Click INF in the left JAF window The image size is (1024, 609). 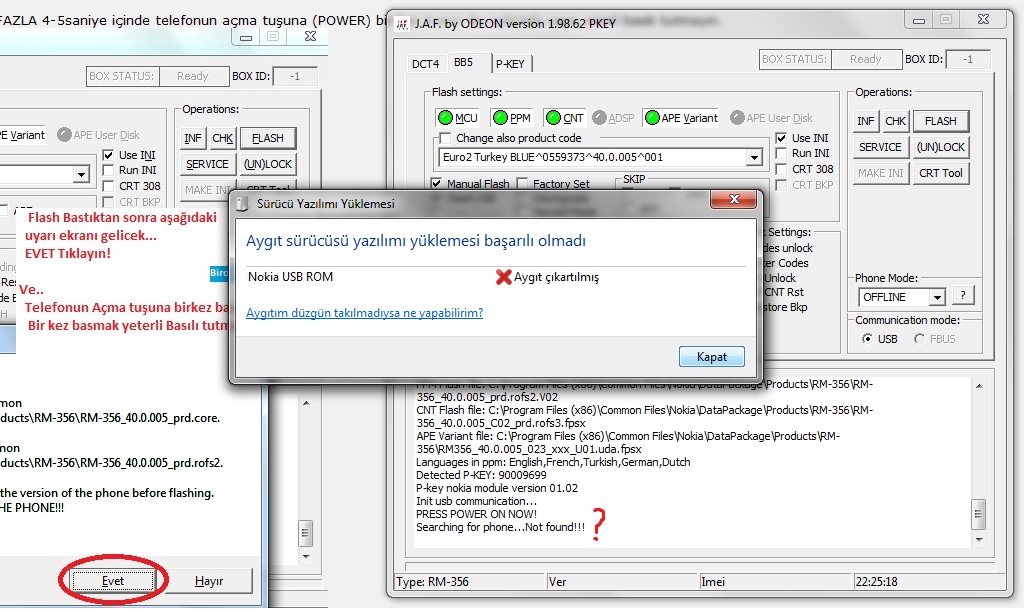point(193,138)
